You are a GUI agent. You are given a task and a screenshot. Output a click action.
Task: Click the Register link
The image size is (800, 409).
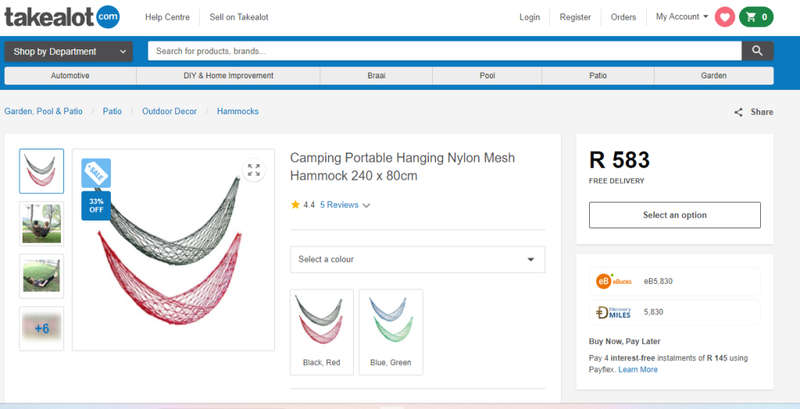click(x=575, y=17)
